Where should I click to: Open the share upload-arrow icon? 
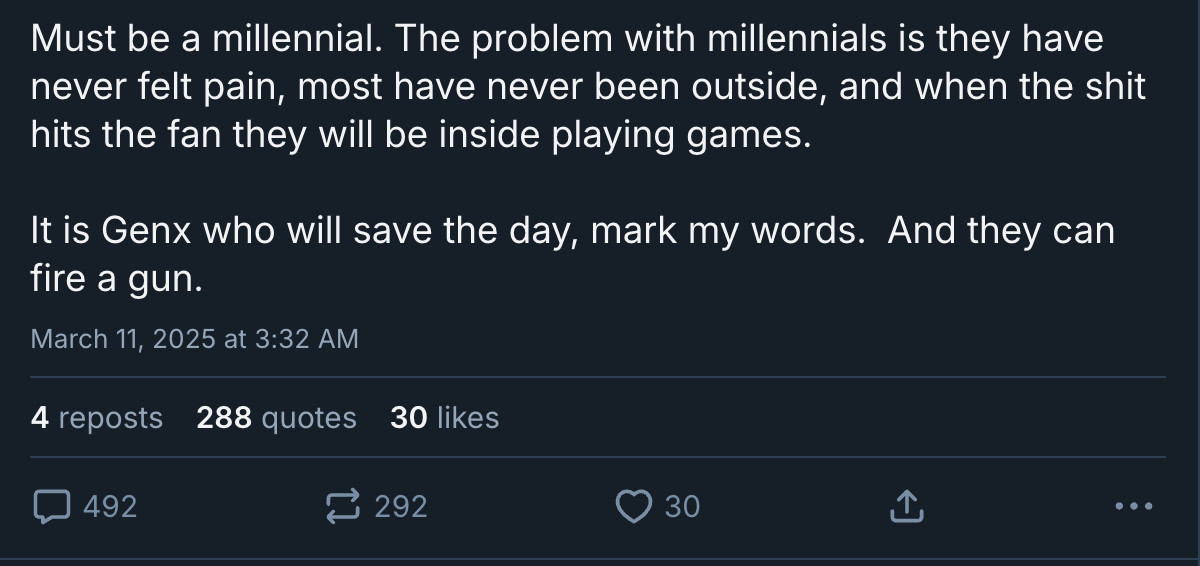(x=905, y=507)
